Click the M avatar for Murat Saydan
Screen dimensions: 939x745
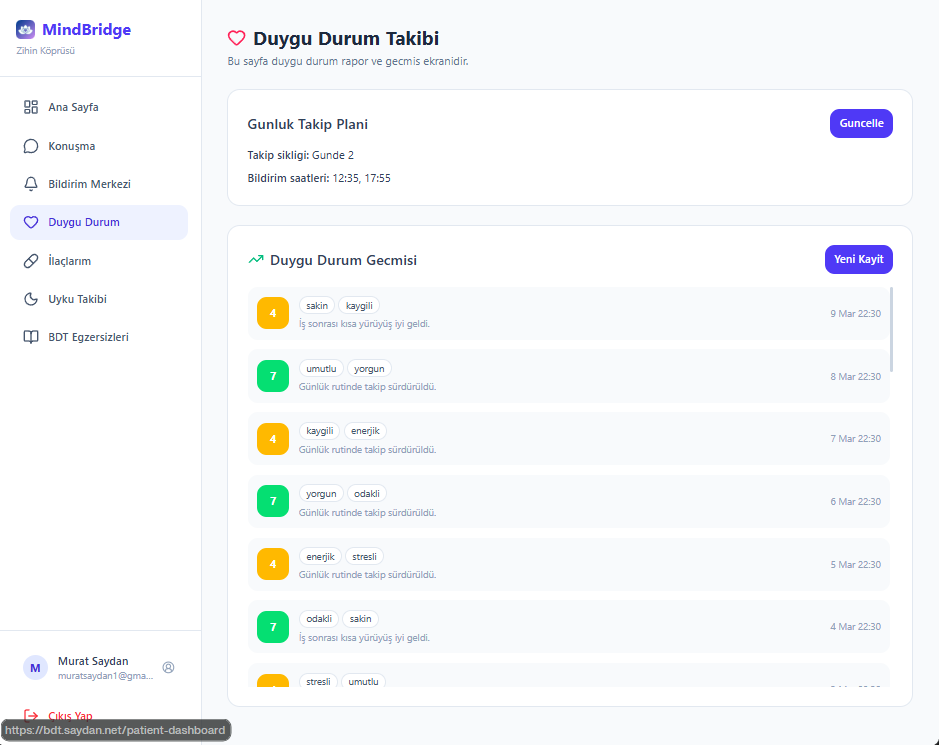(35, 667)
